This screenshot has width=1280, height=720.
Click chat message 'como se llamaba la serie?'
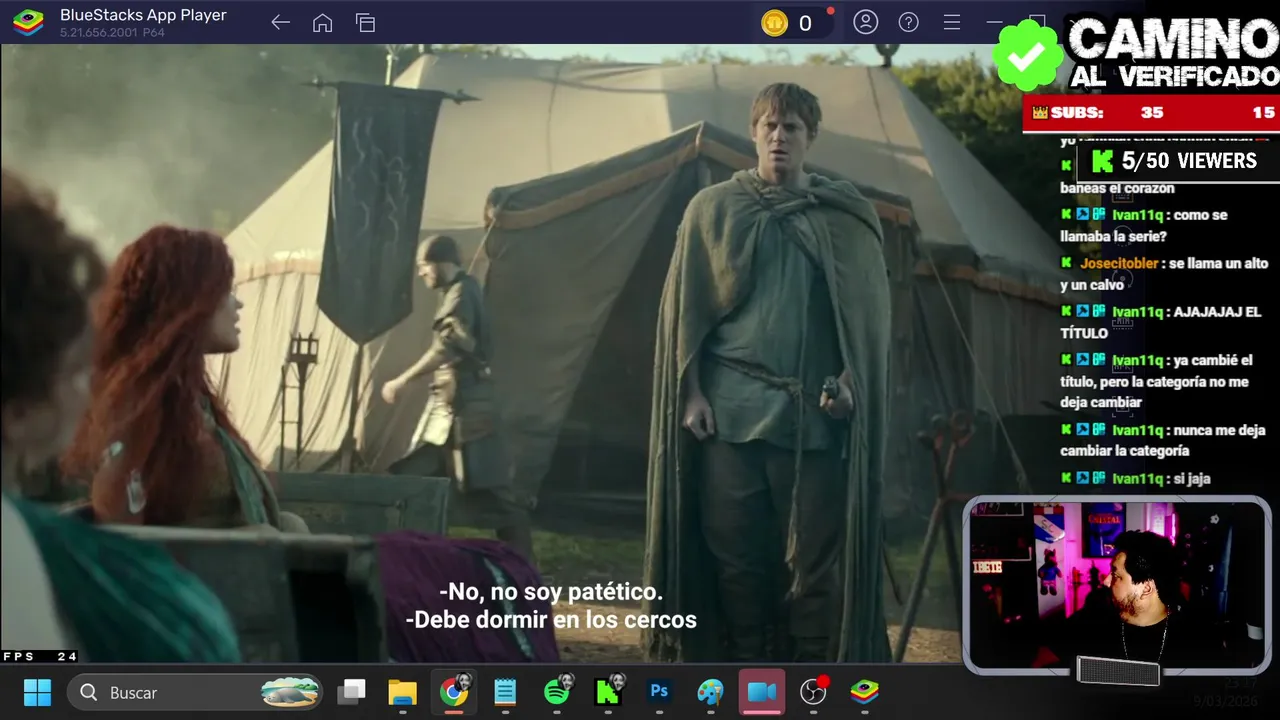click(x=1144, y=226)
